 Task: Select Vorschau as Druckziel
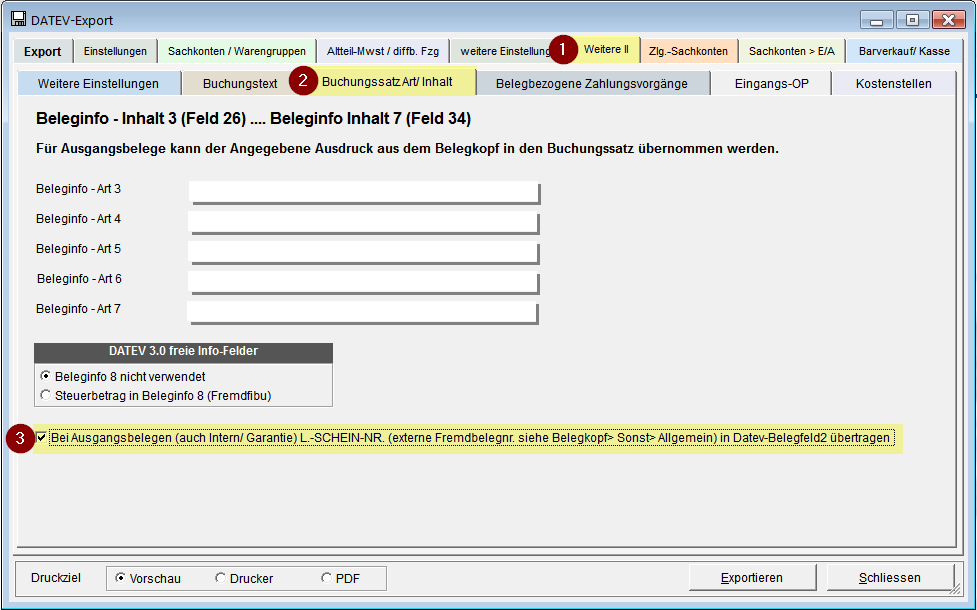pyautogui.click(x=120, y=578)
